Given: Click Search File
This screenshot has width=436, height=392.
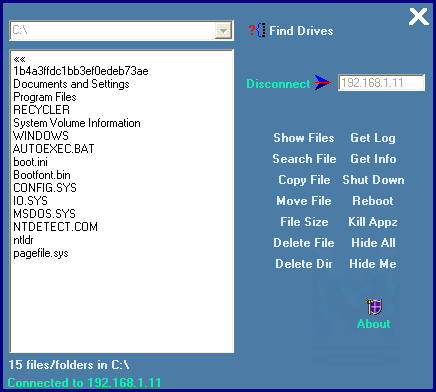Looking at the screenshot, I should click(304, 159).
